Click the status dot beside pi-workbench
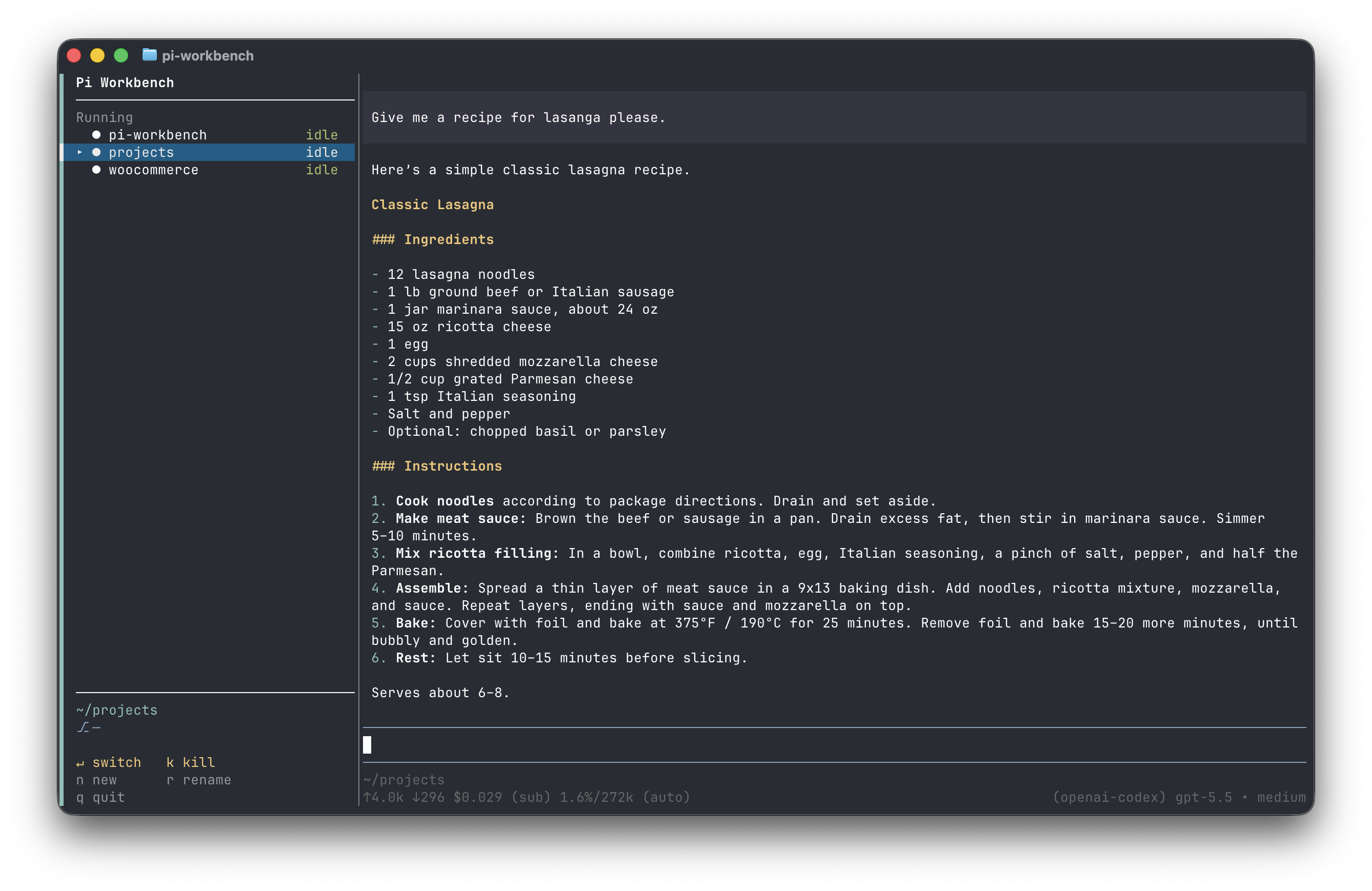The image size is (1372, 891). (96, 135)
